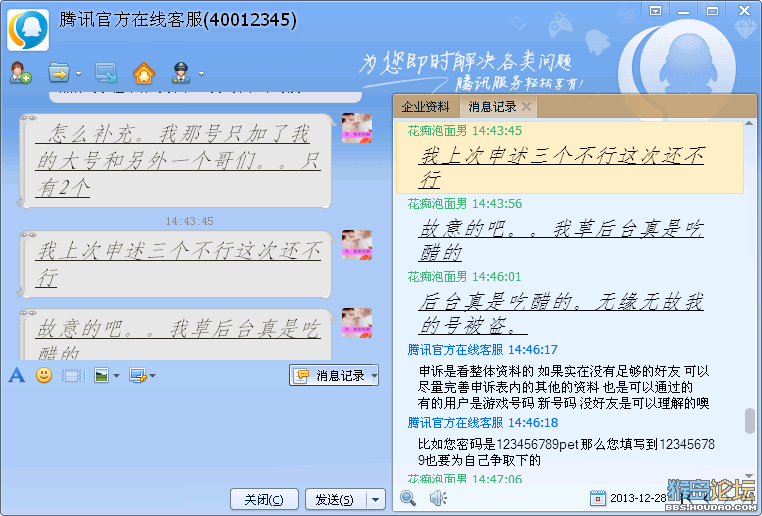Click the send file folder icon
The width and height of the screenshot is (762, 516).
click(x=59, y=73)
